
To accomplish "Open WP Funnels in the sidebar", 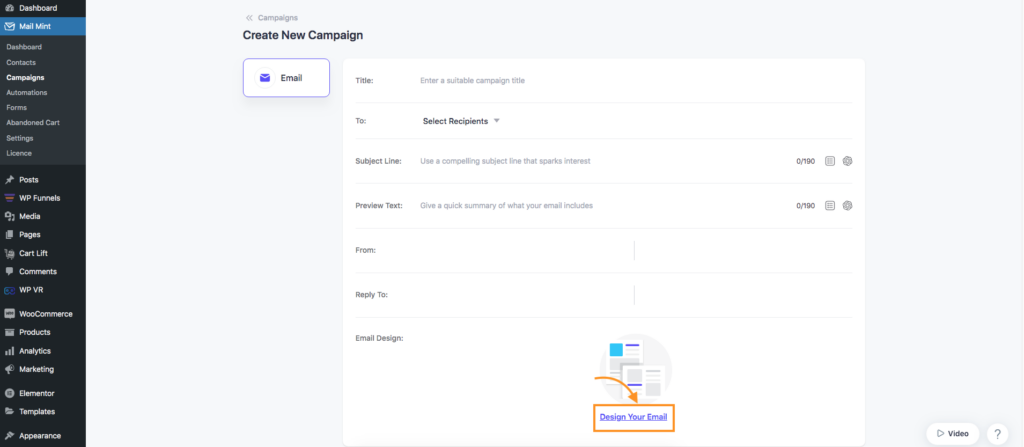I will (x=39, y=198).
